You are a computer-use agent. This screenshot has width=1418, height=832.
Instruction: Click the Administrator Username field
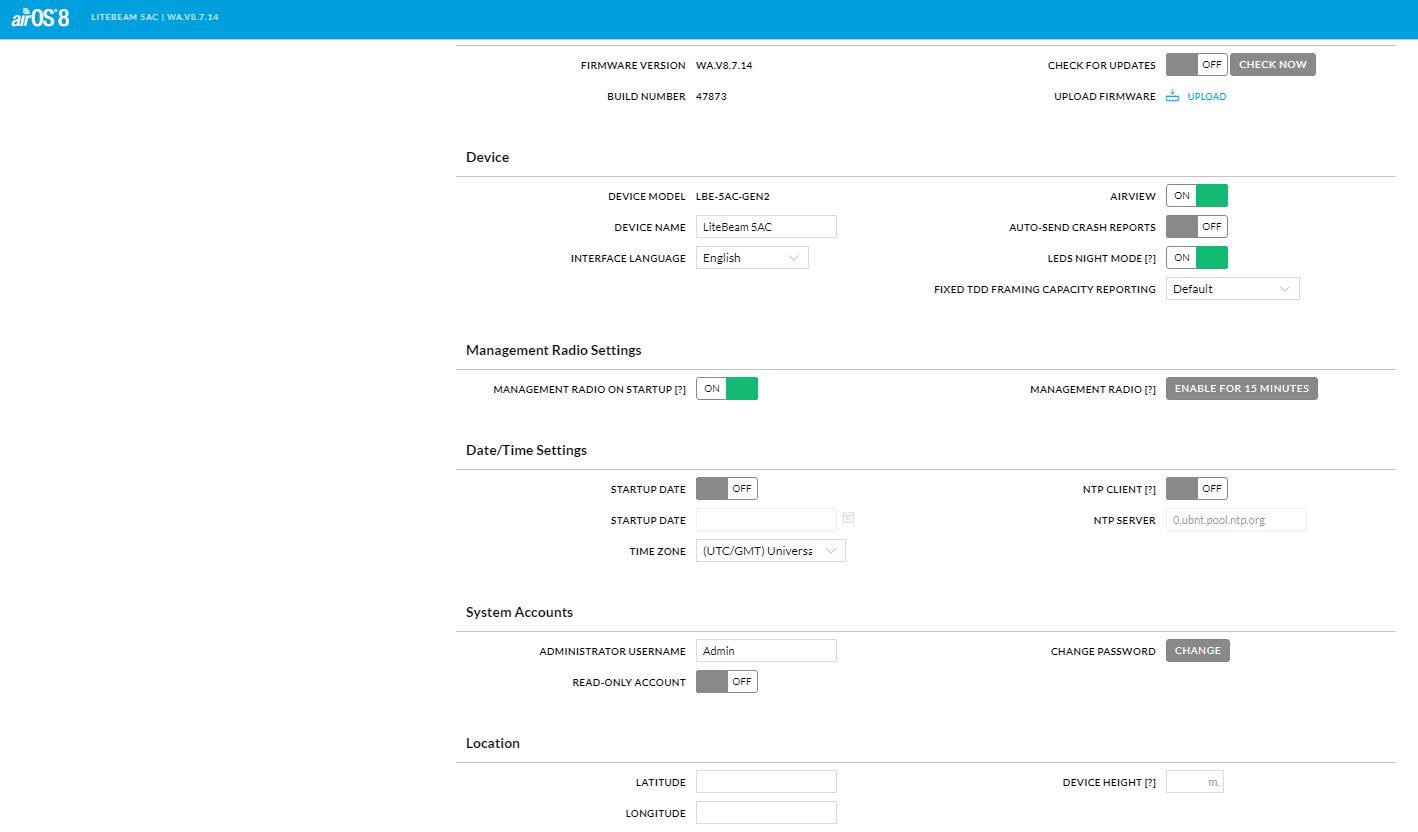tap(766, 651)
